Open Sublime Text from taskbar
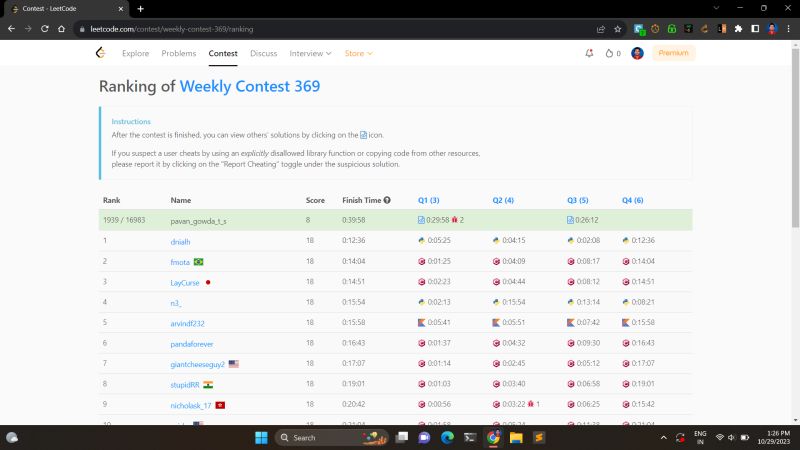Image resolution: width=800 pixels, height=450 pixels. tap(539, 437)
